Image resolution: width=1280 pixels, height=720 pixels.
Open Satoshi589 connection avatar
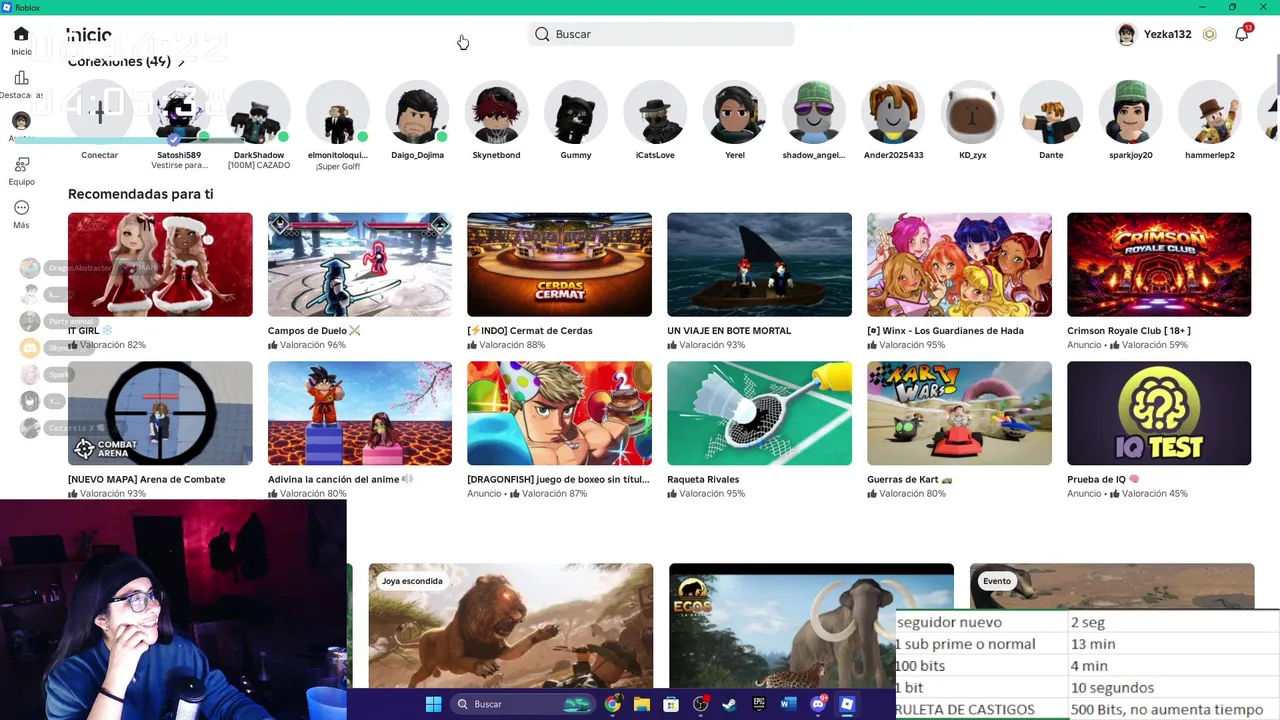pos(179,112)
